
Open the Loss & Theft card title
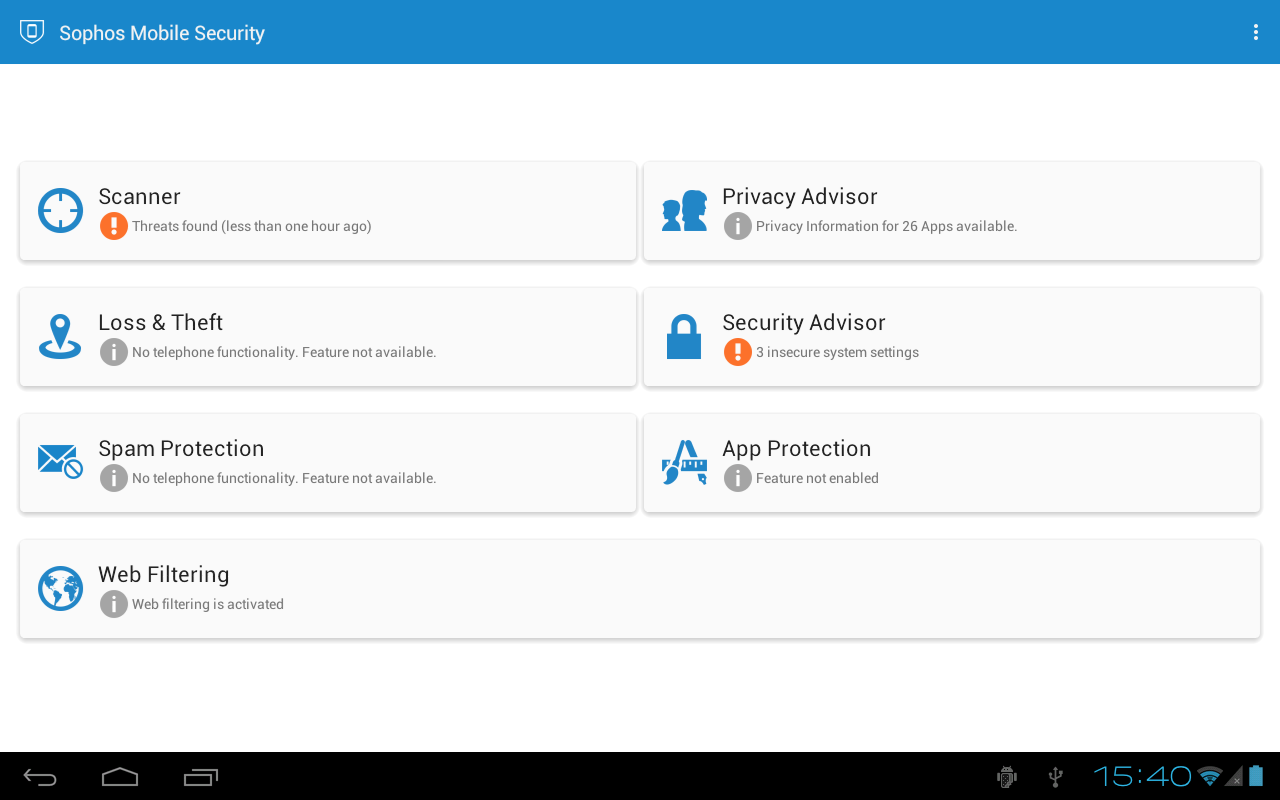(160, 323)
